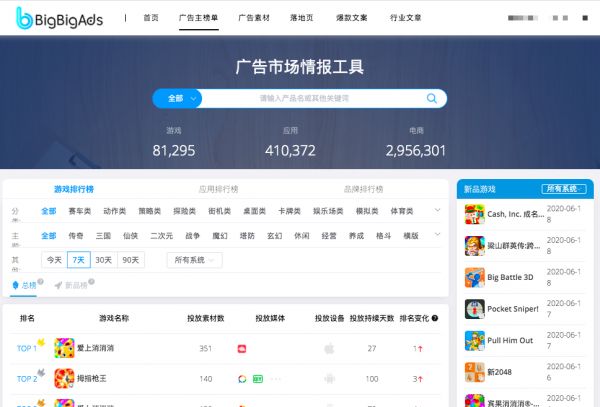Go to 首页 in top navigation
Image resolution: width=600 pixels, height=407 pixels.
pos(151,18)
